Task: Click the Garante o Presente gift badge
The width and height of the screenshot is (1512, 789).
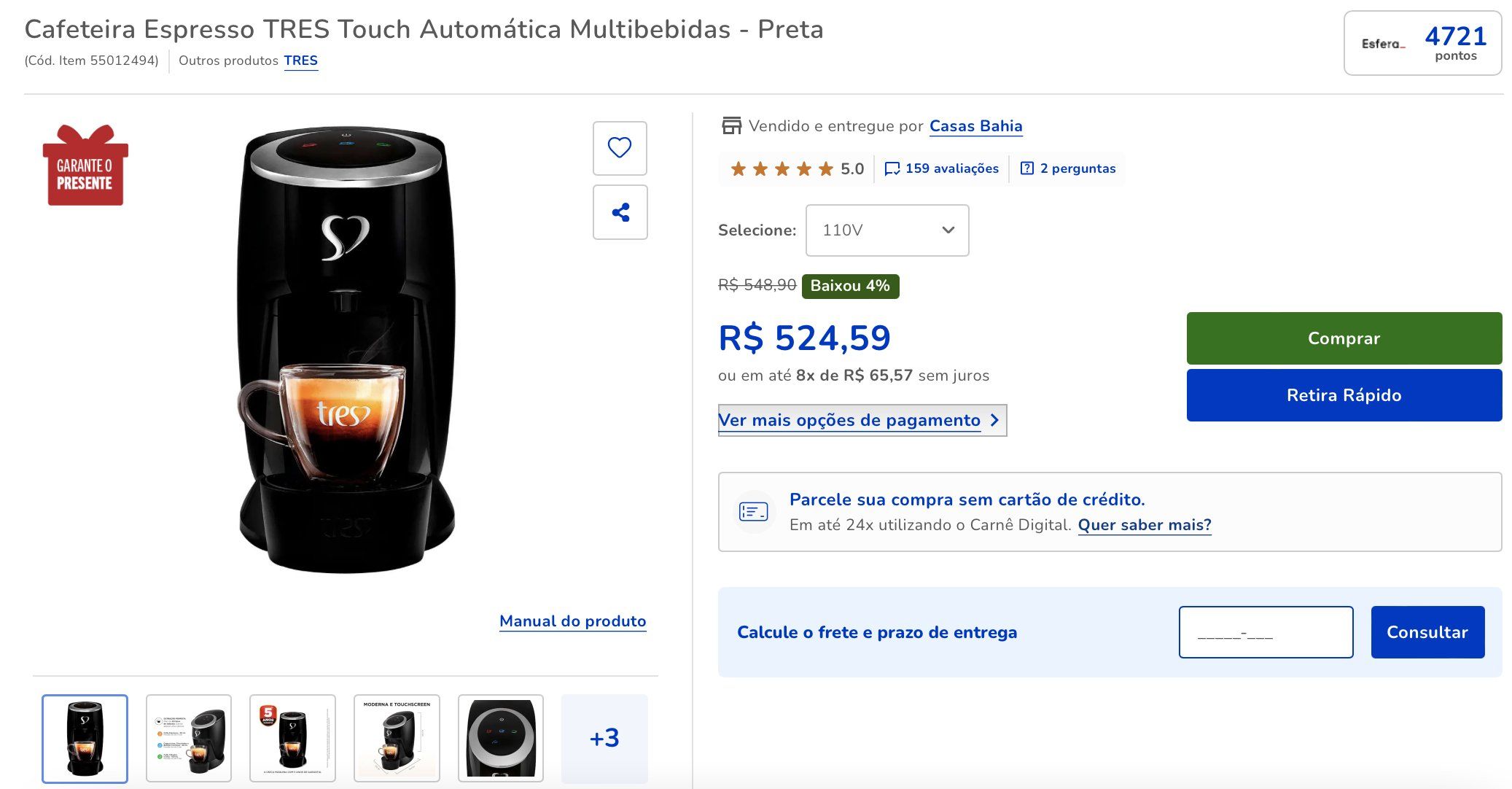Action: pyautogui.click(x=85, y=166)
